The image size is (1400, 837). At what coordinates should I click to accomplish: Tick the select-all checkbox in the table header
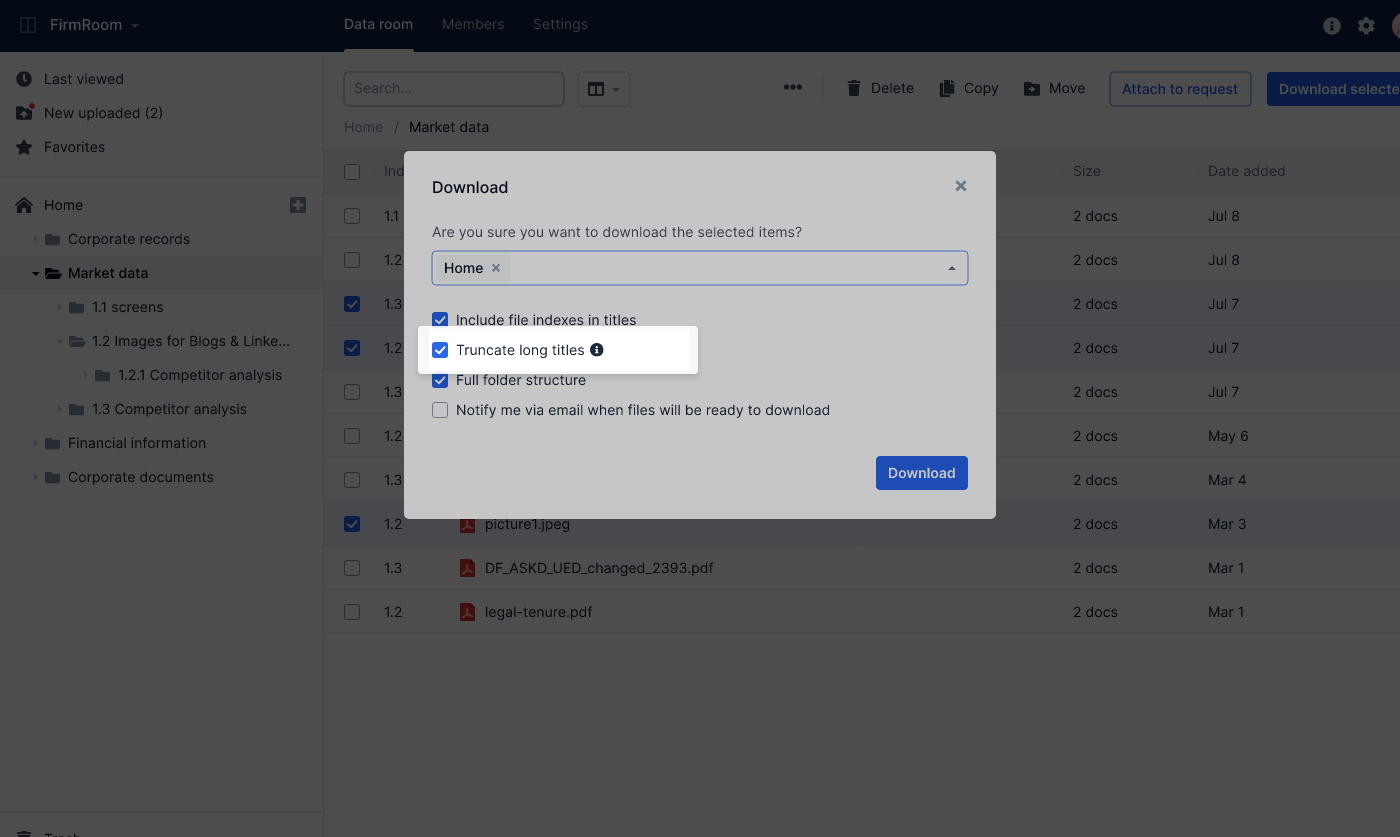(x=352, y=172)
